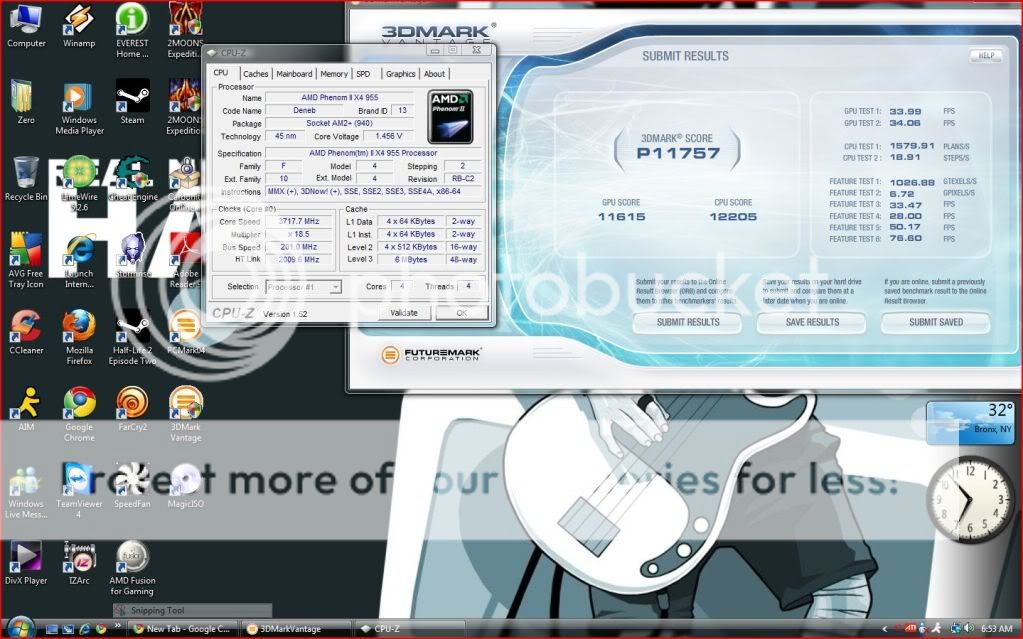Launch the Winamp desktop shortcut
The image size is (1023, 639).
pyautogui.click(x=79, y=26)
